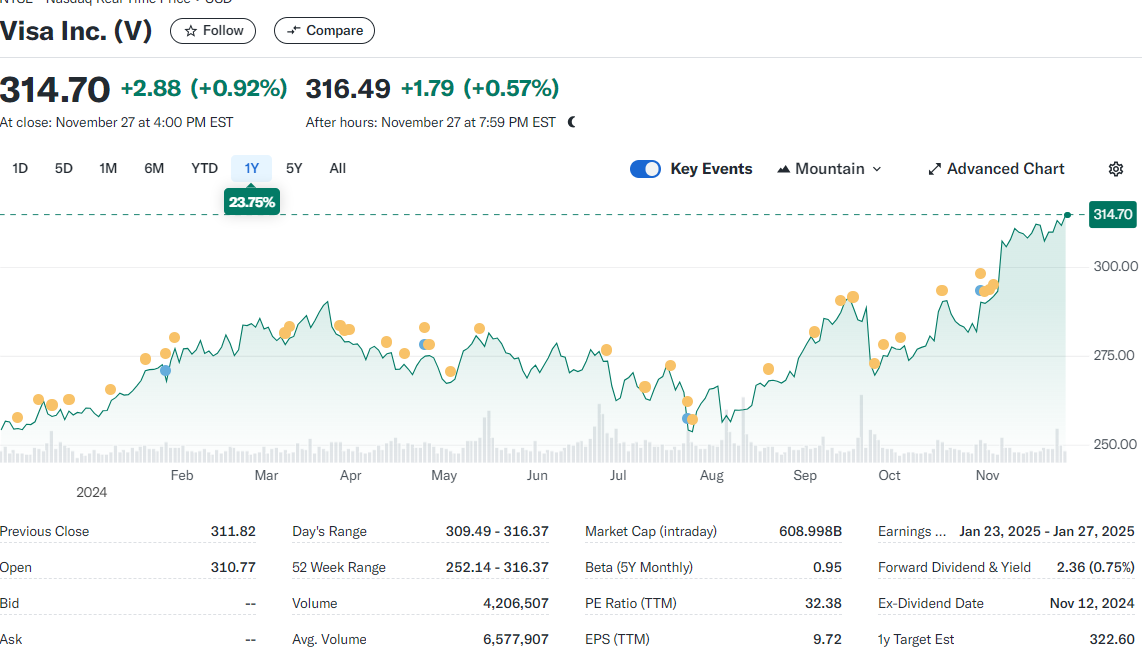This screenshot has height=661, width=1147.
Task: Show the All-time chart range
Action: coord(337,168)
